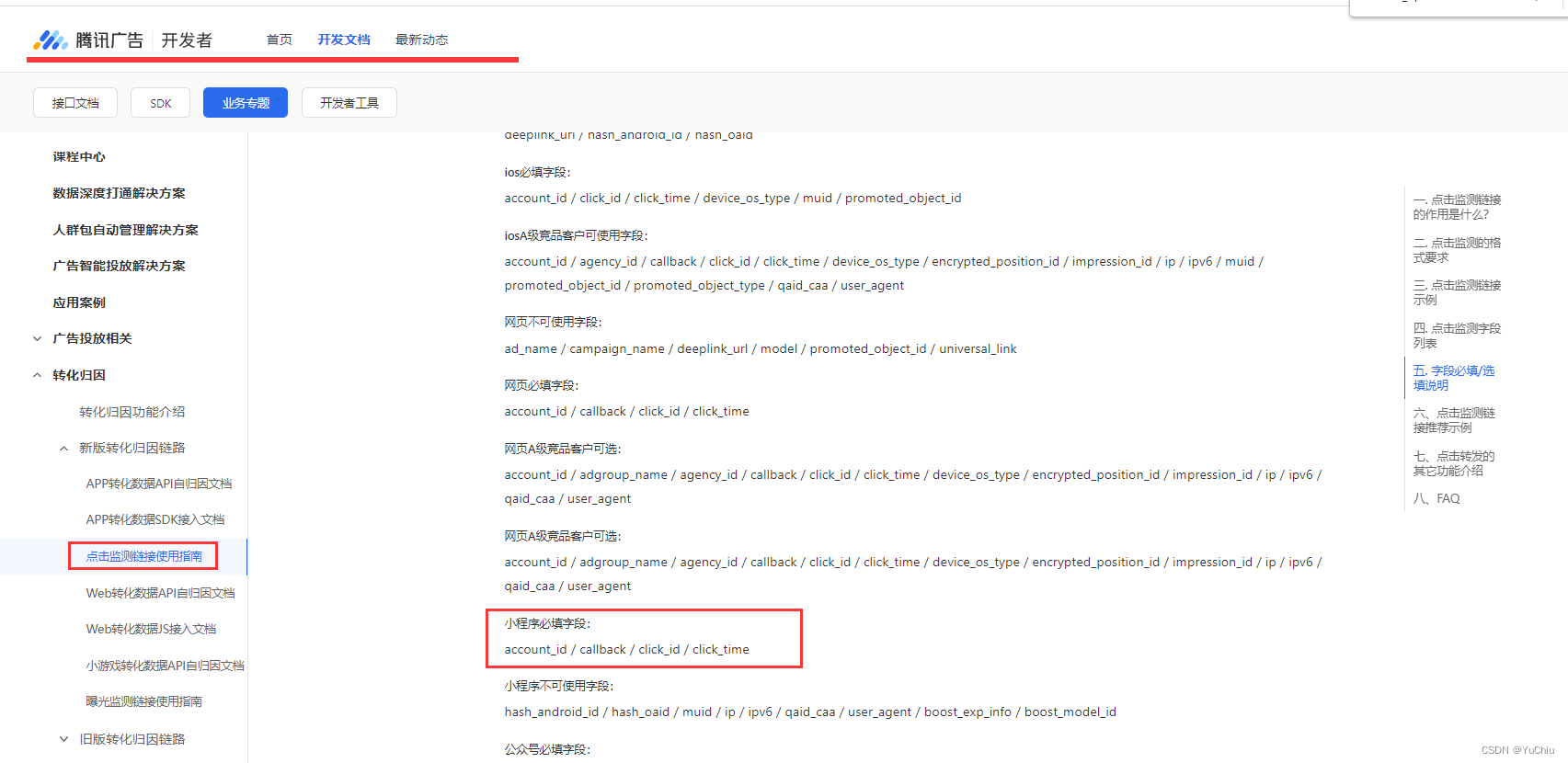Switch to 业务专题 tab
The width and height of the screenshot is (1568, 763).
coord(246,103)
